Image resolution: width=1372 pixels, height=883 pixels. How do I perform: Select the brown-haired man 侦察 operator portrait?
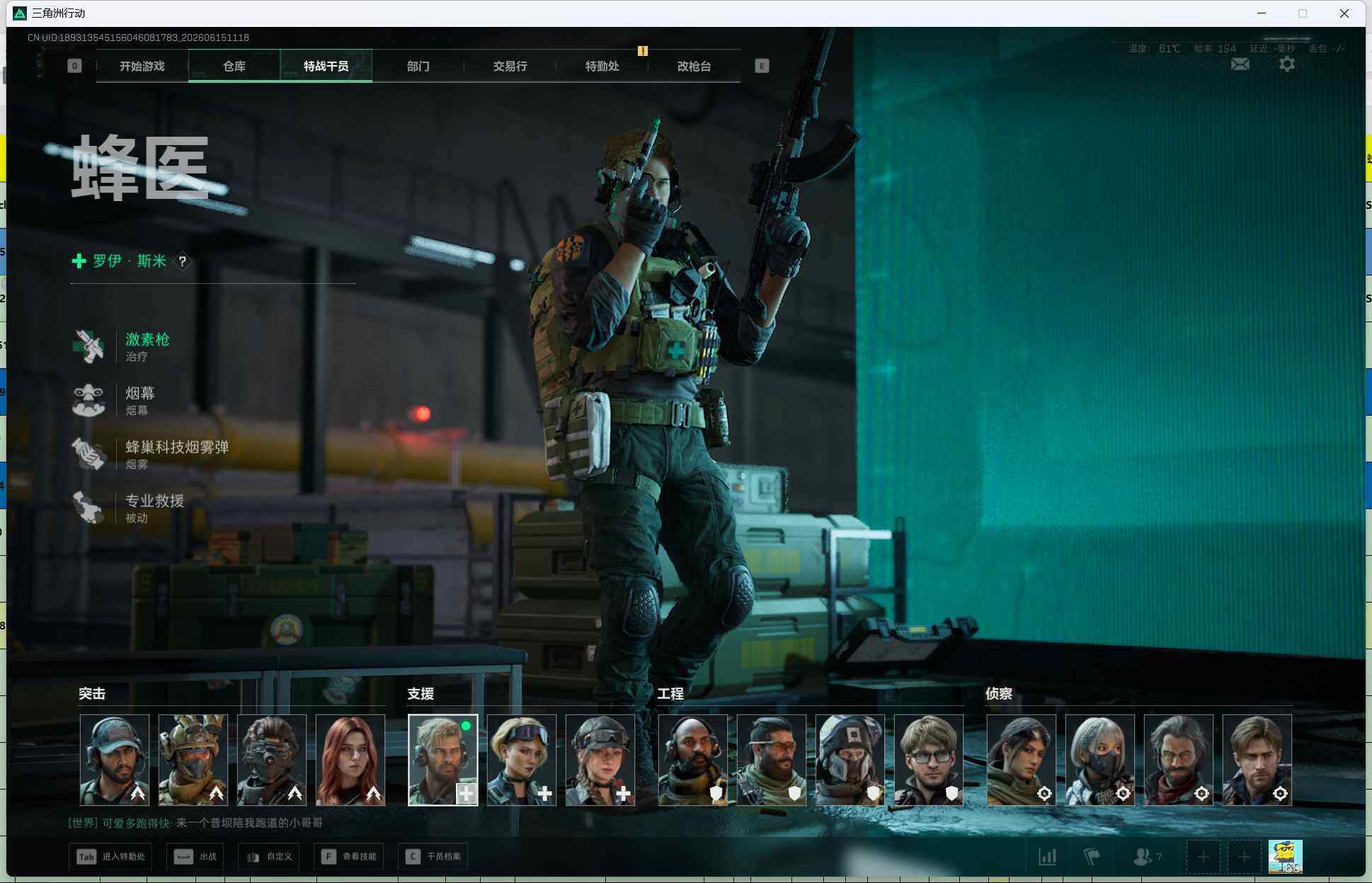(x=1257, y=760)
